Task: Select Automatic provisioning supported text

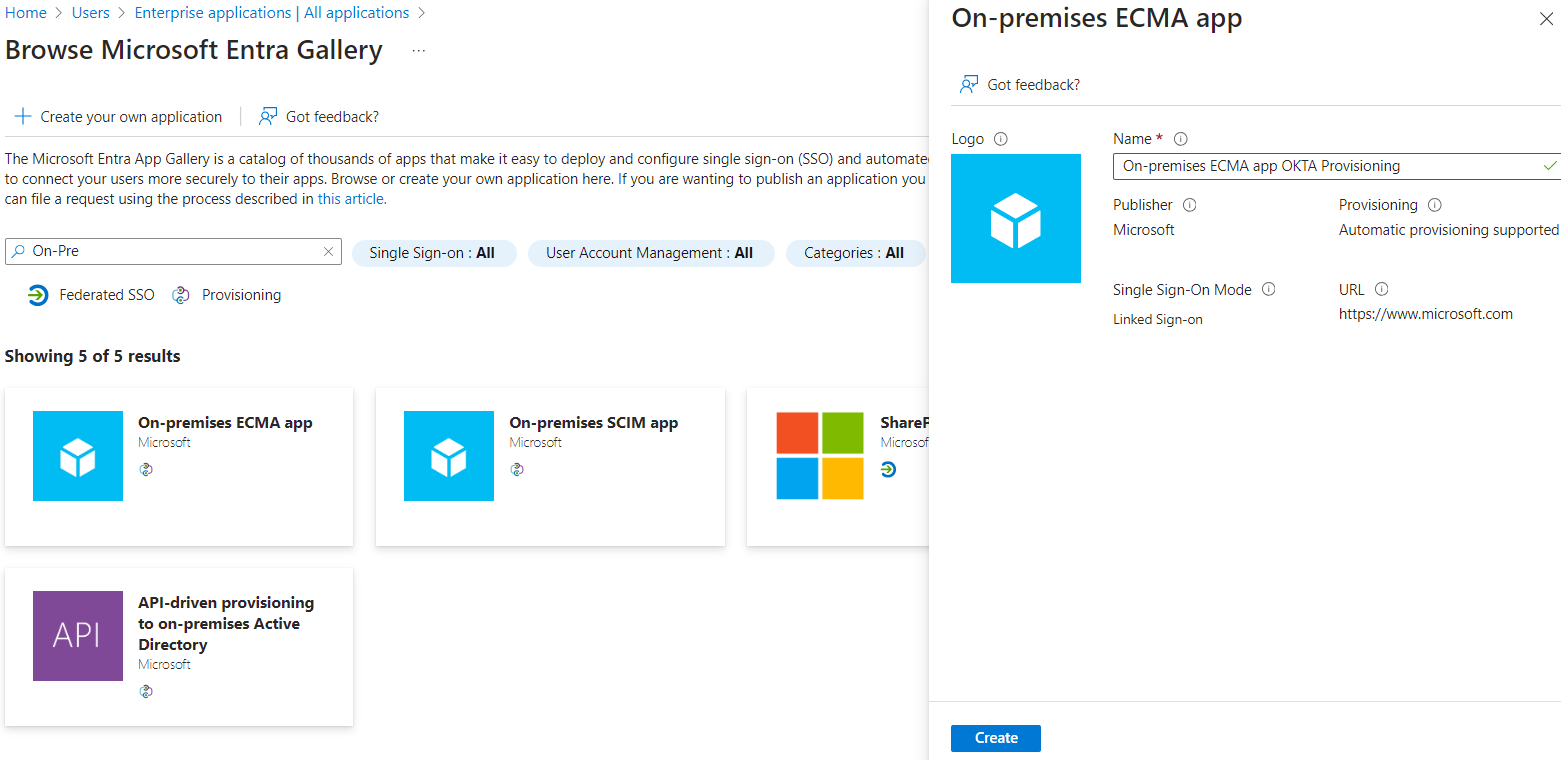Action: [1449, 230]
